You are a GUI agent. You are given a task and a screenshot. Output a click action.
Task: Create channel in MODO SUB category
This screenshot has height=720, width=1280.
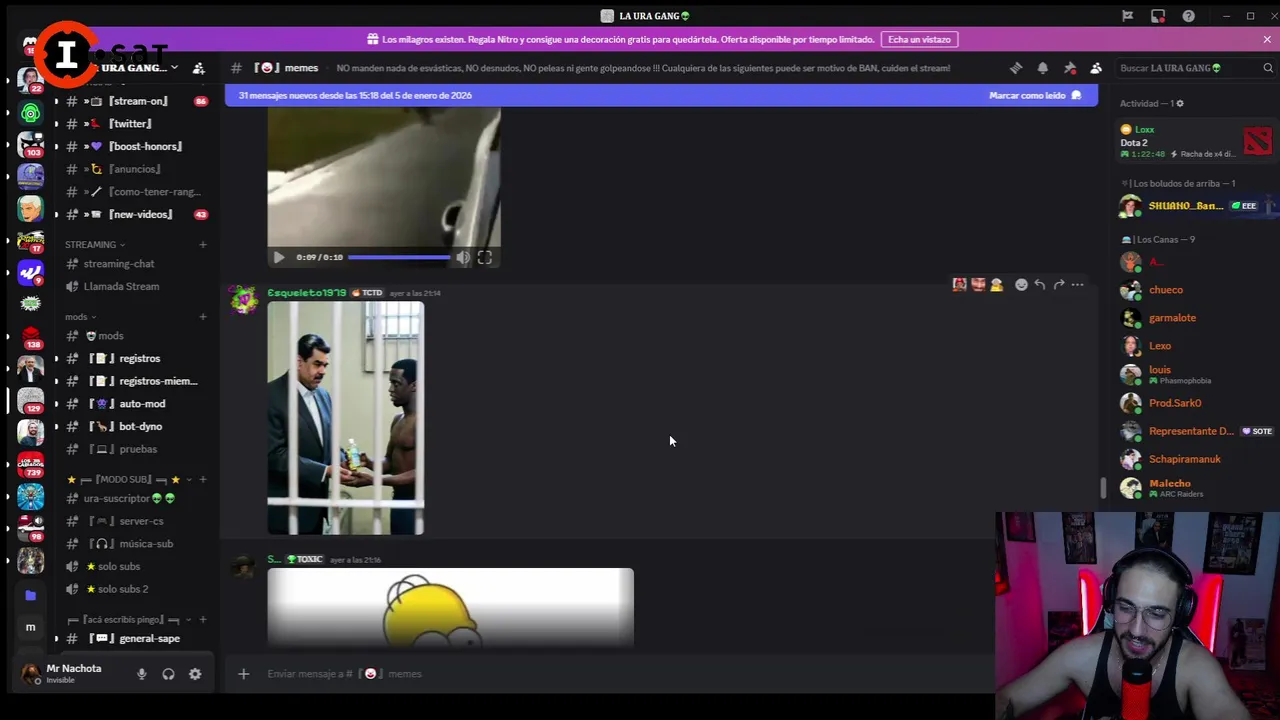[x=203, y=480]
